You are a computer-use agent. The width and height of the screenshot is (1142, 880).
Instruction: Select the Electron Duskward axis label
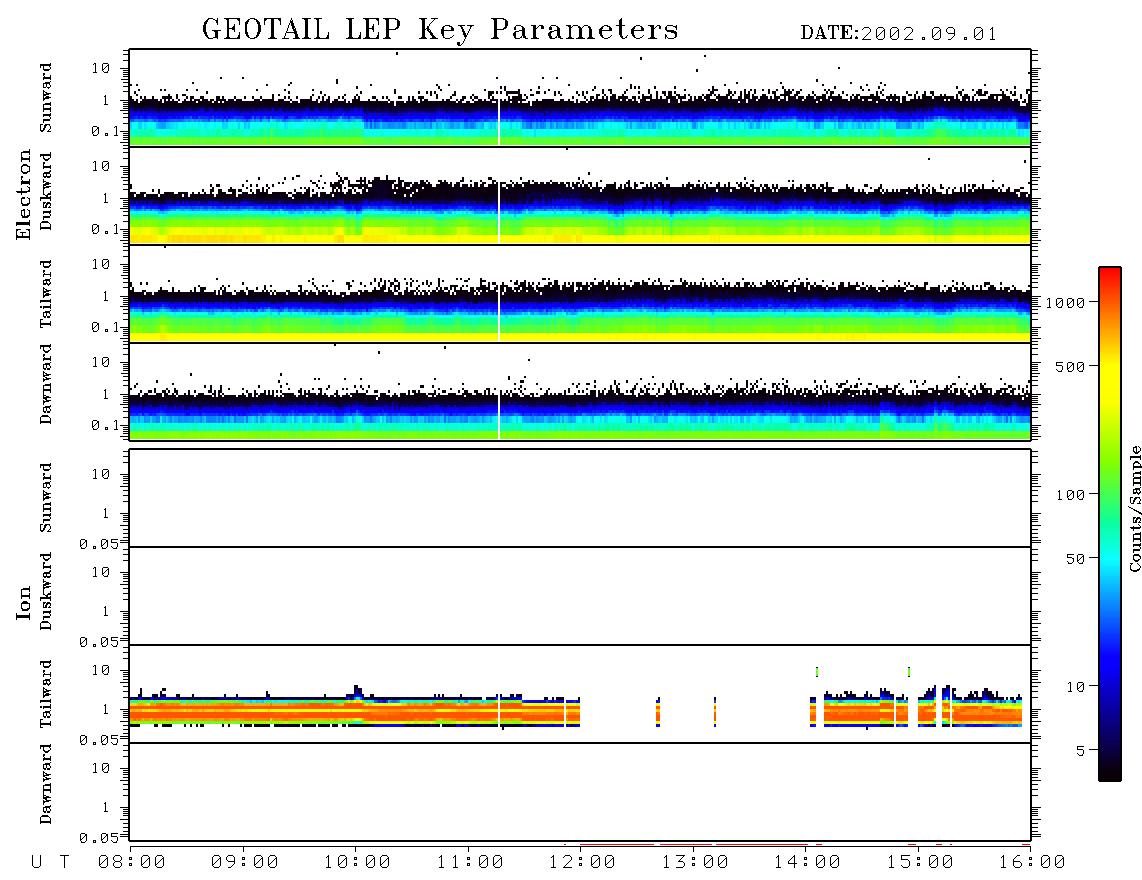46,191
